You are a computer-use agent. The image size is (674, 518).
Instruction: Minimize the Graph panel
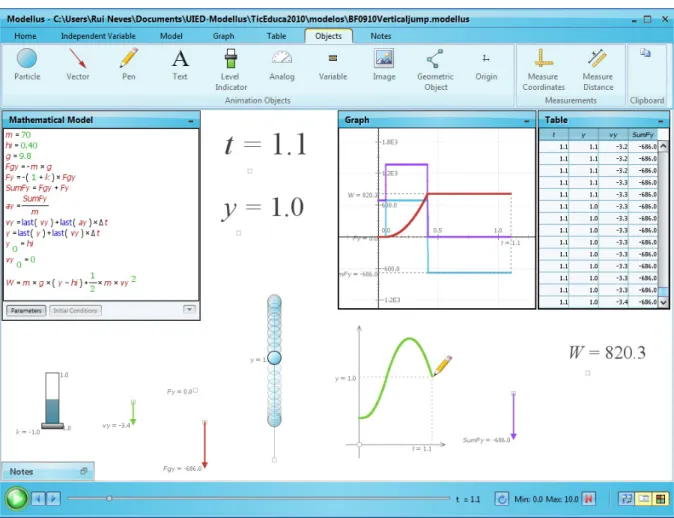click(527, 122)
